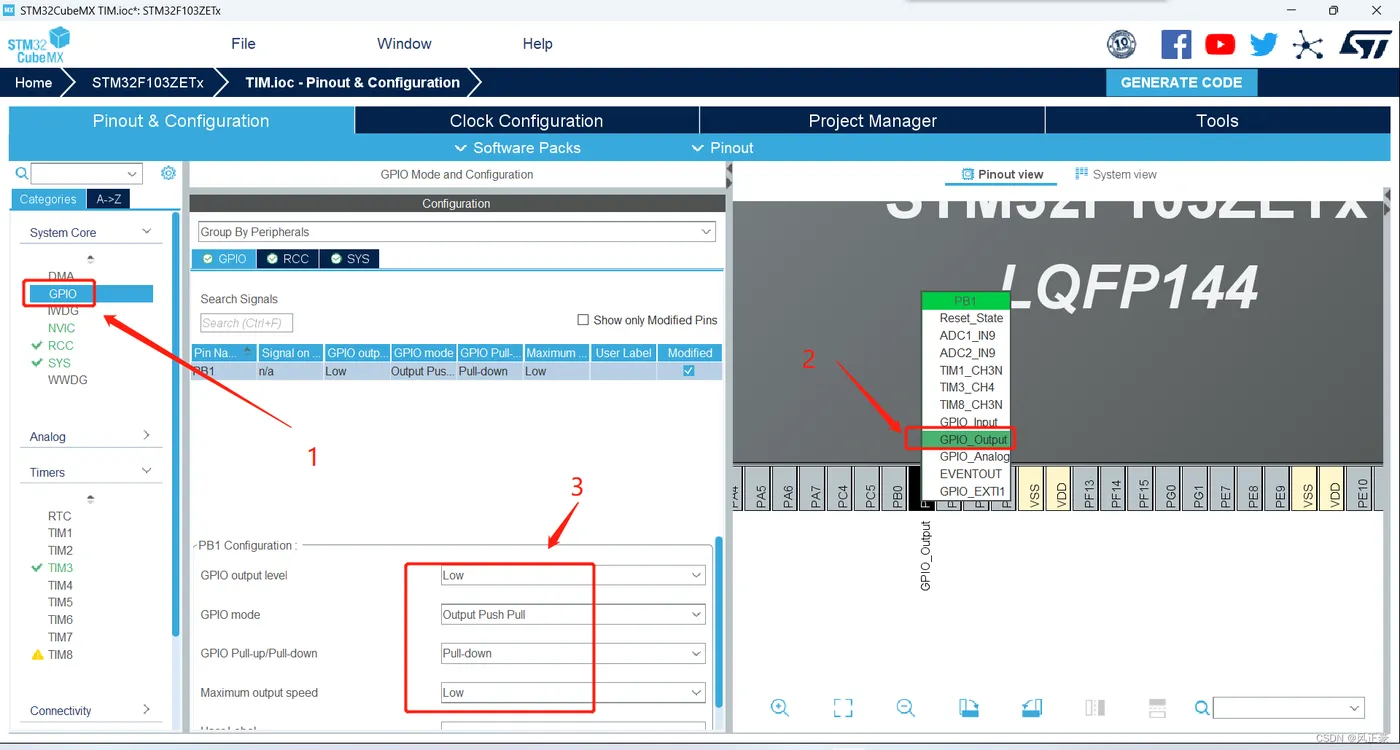The image size is (1400, 750).
Task: Zoom in on the pinout view
Action: [780, 708]
